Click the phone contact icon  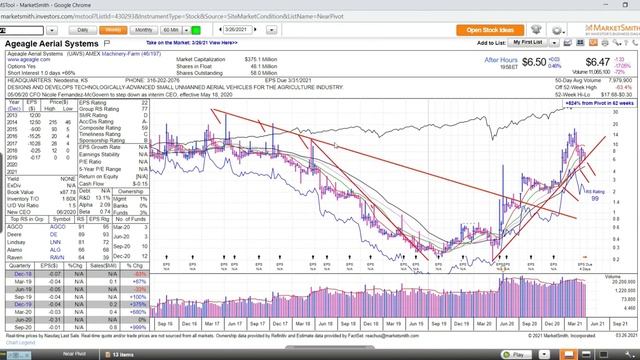point(635,42)
